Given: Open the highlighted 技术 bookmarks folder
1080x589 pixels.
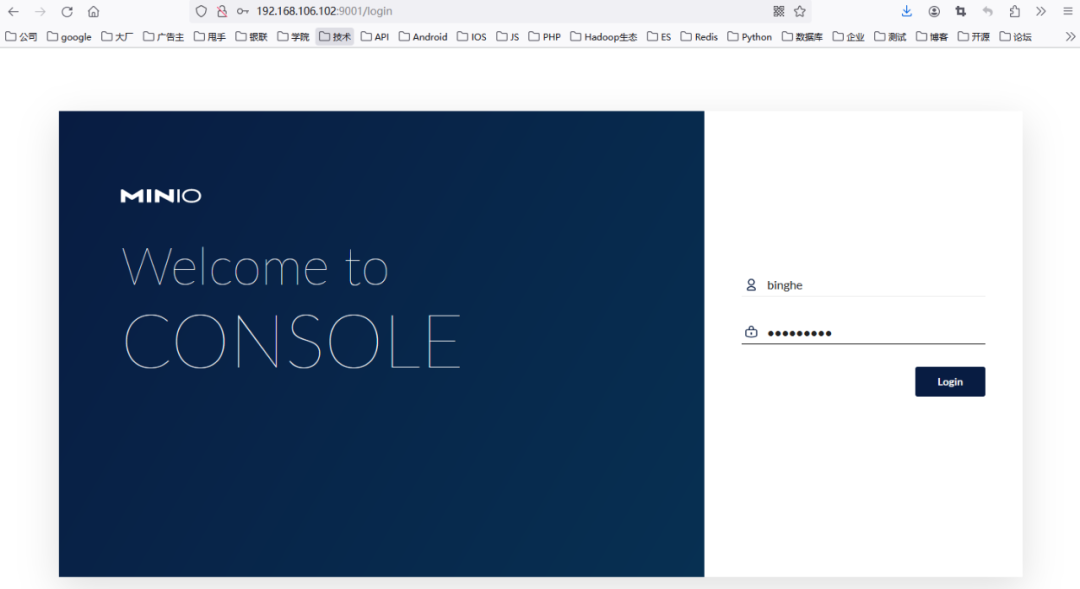Looking at the screenshot, I should click(x=335, y=37).
